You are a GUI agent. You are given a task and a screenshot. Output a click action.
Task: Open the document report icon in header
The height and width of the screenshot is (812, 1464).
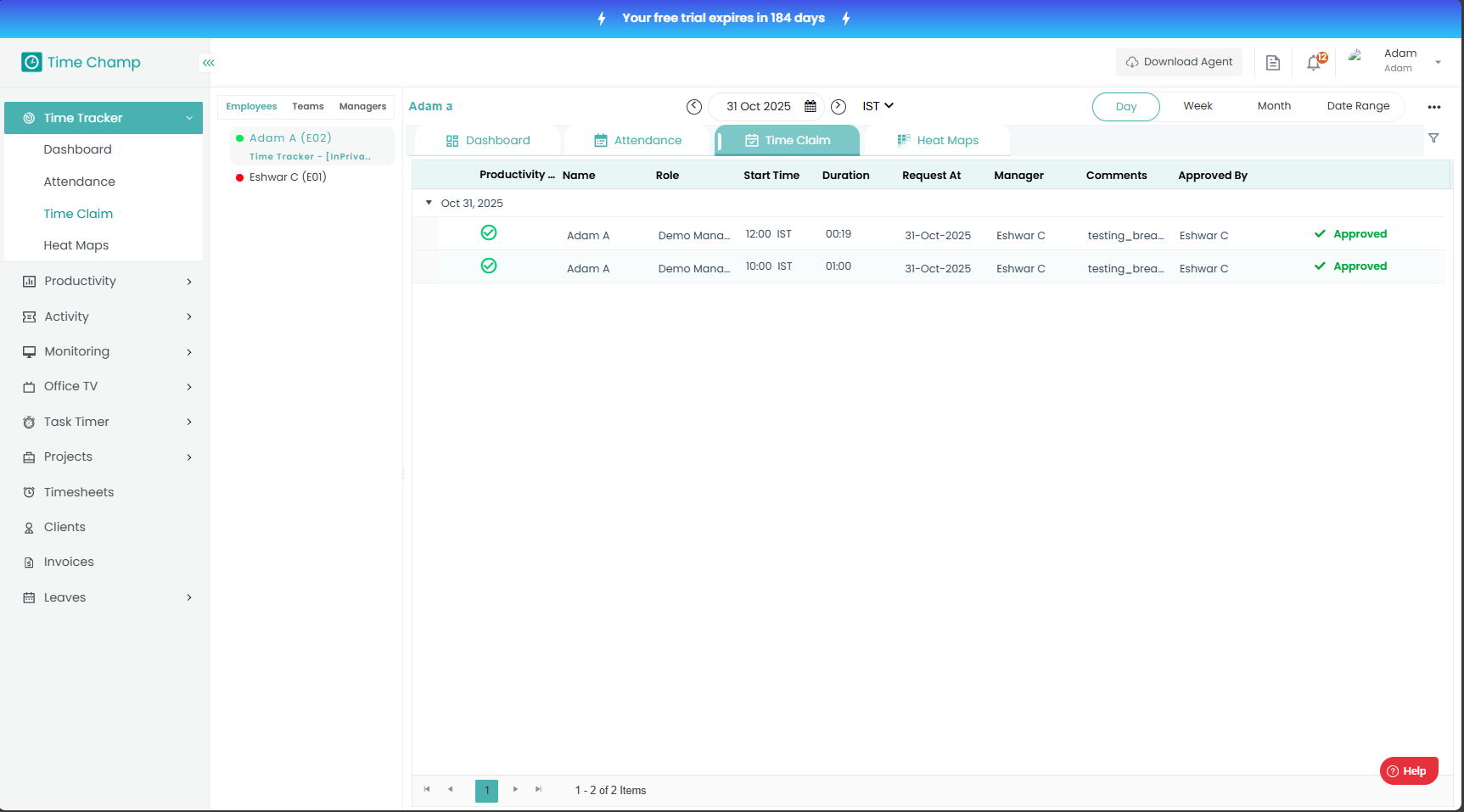[1272, 62]
